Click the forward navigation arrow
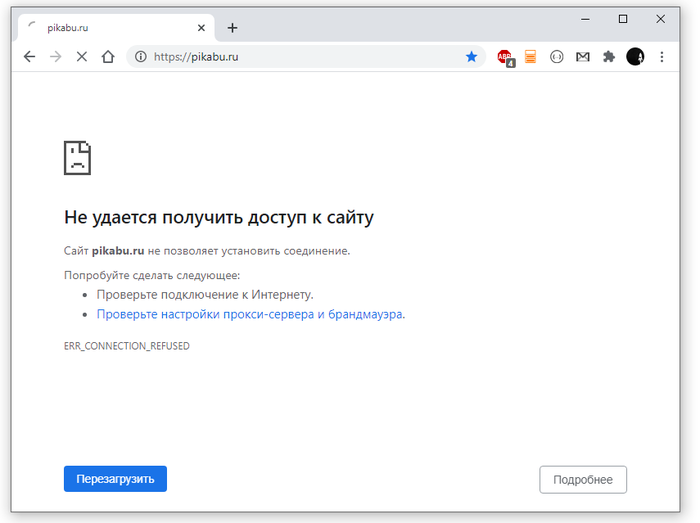The height and width of the screenshot is (523, 700). [x=56, y=57]
